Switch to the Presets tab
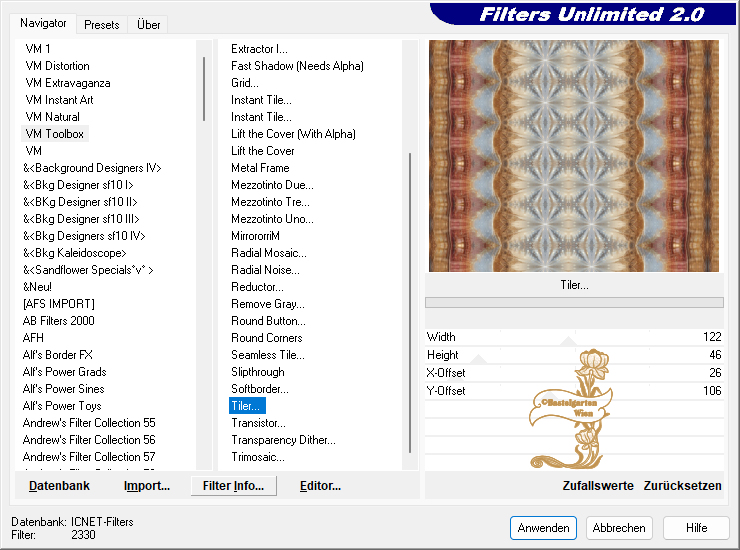 pos(102,24)
